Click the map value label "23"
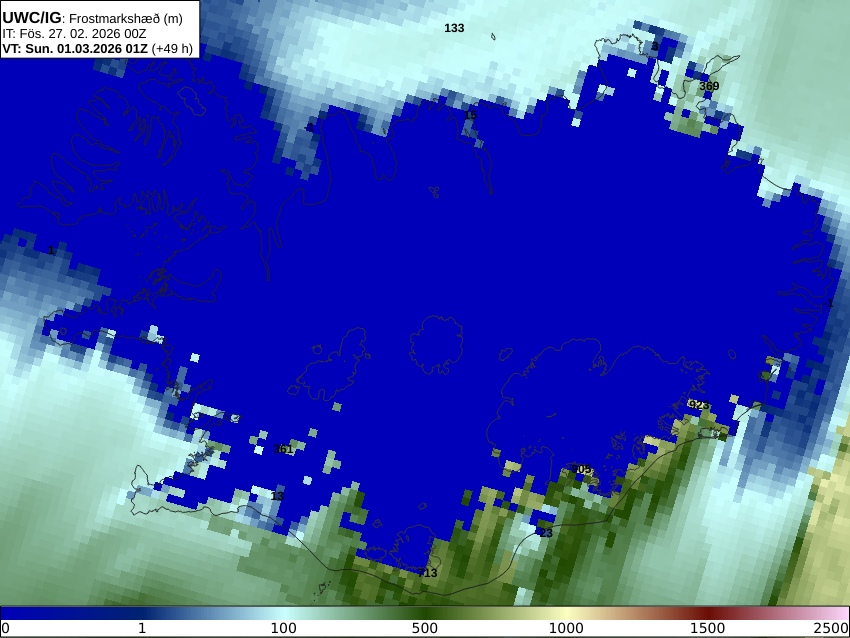The height and width of the screenshot is (638, 850). pyautogui.click(x=546, y=533)
